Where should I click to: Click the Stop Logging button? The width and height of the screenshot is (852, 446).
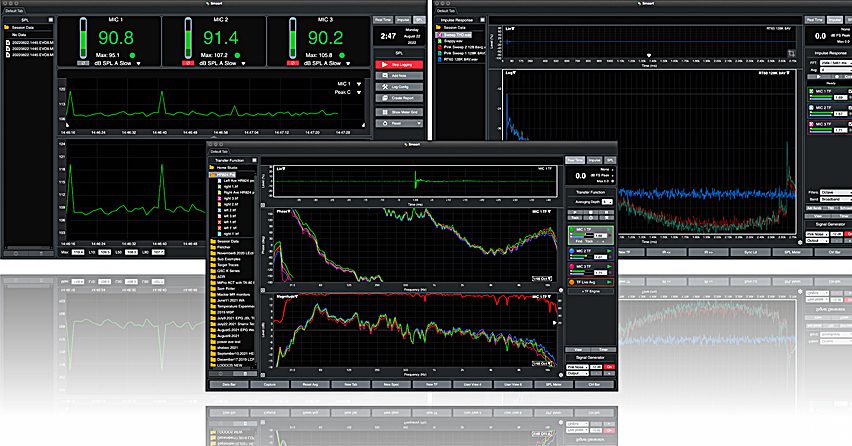pyautogui.click(x=400, y=64)
